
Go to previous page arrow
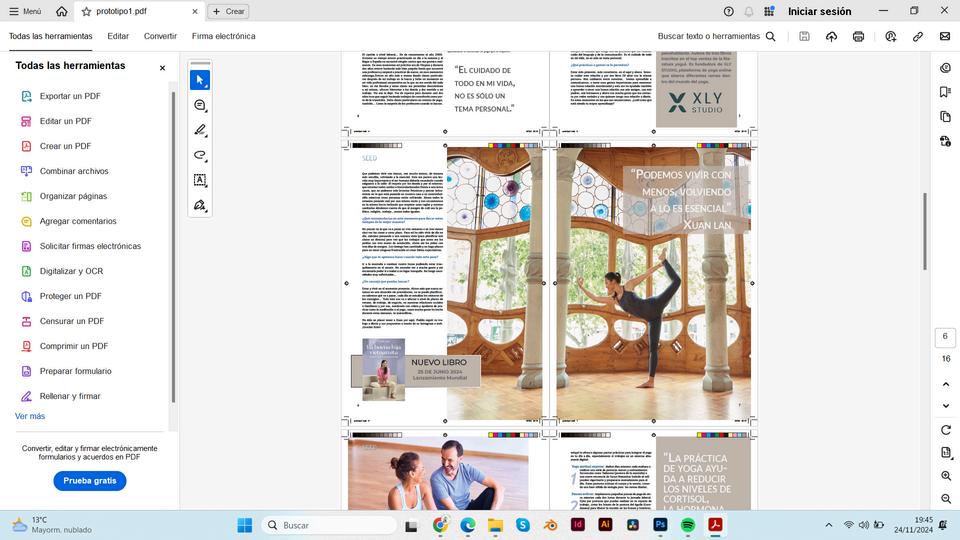tap(946, 384)
